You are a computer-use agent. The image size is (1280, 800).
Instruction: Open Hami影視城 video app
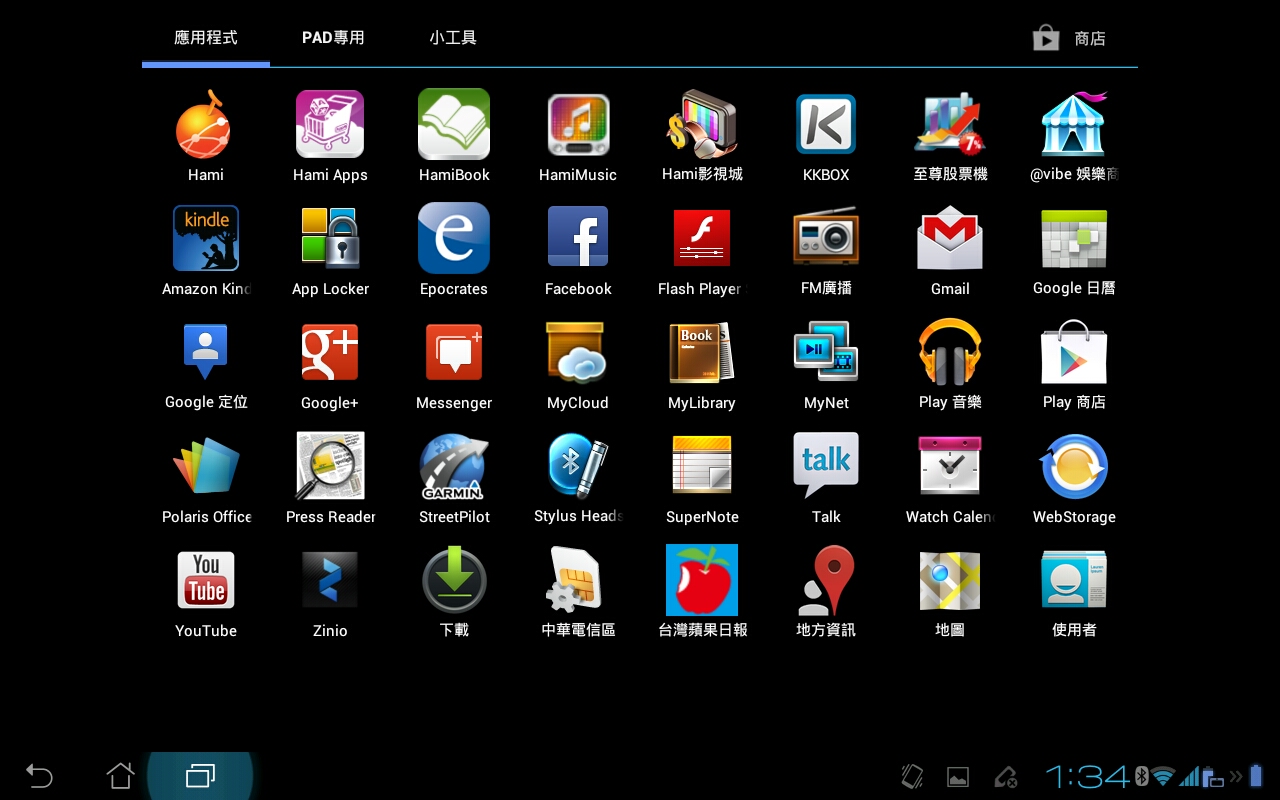pyautogui.click(x=702, y=124)
